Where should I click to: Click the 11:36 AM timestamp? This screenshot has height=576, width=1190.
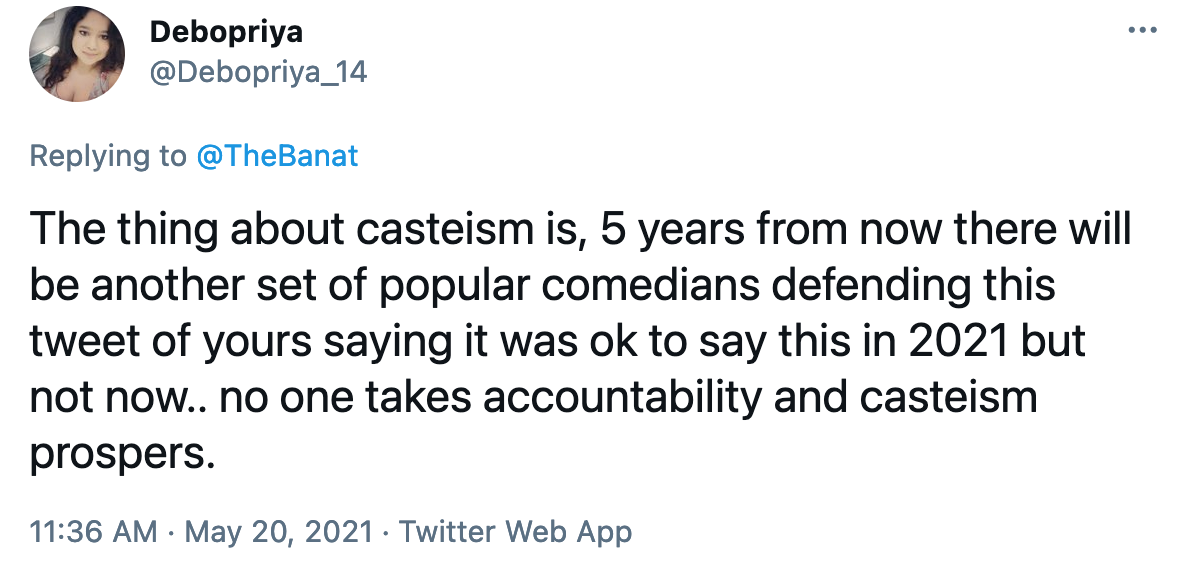pyautogui.click(x=93, y=532)
